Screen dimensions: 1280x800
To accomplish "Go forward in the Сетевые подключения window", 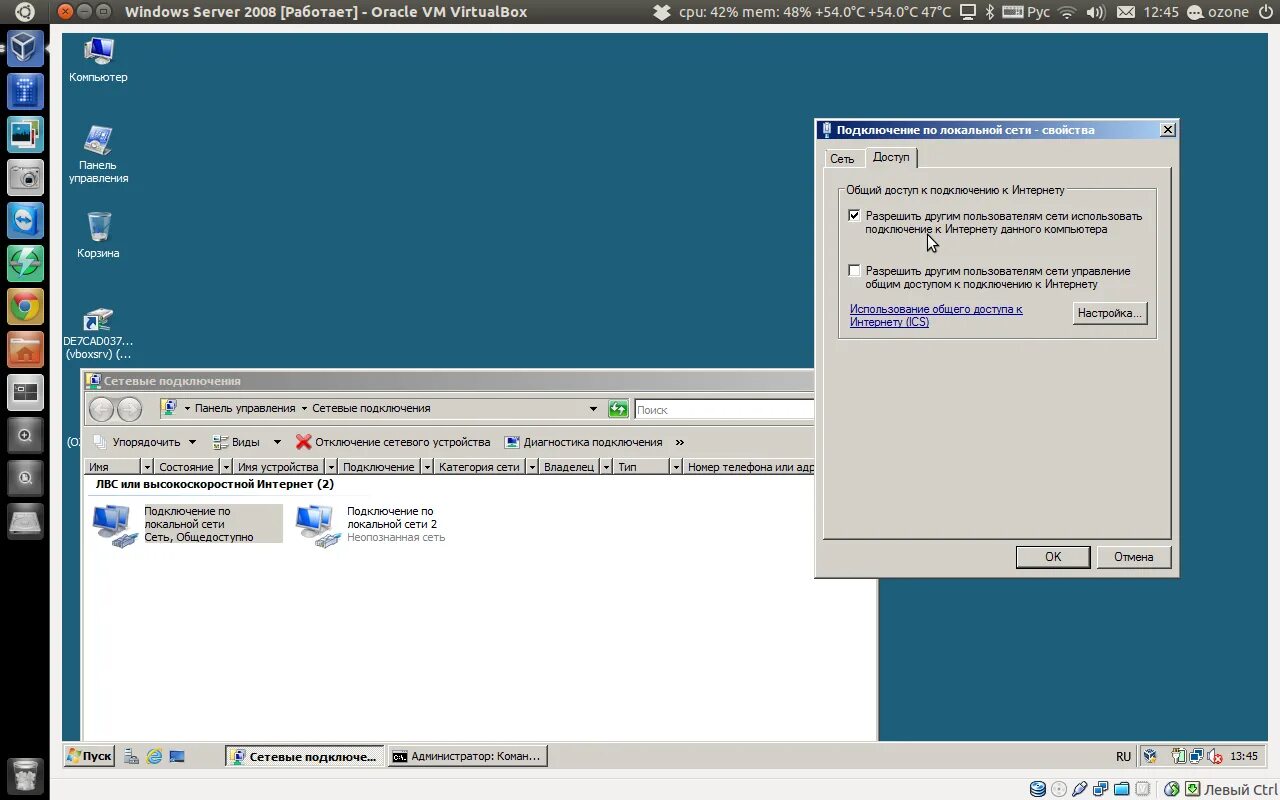I will coord(130,409).
